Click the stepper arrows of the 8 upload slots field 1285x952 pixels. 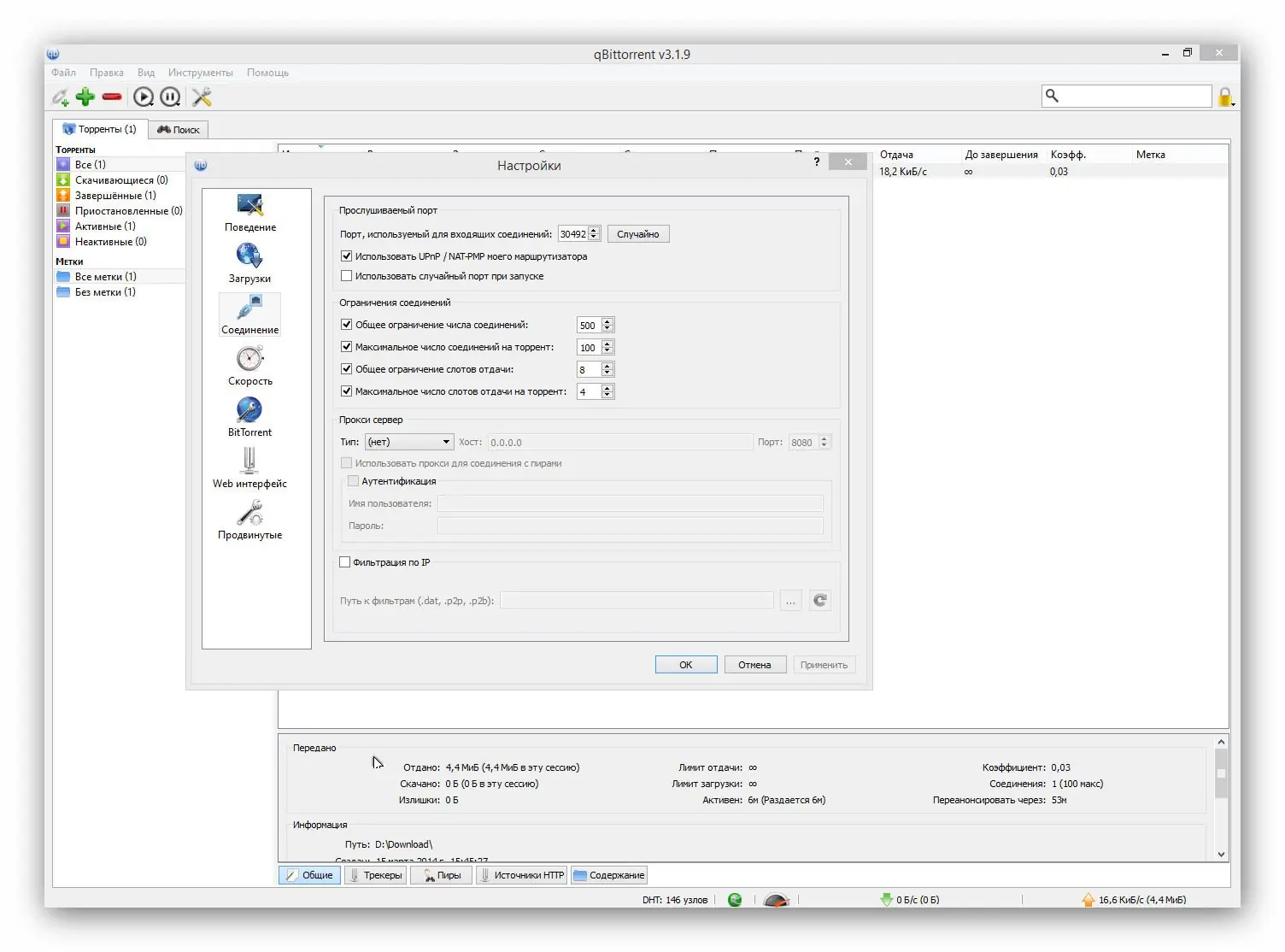(607, 369)
